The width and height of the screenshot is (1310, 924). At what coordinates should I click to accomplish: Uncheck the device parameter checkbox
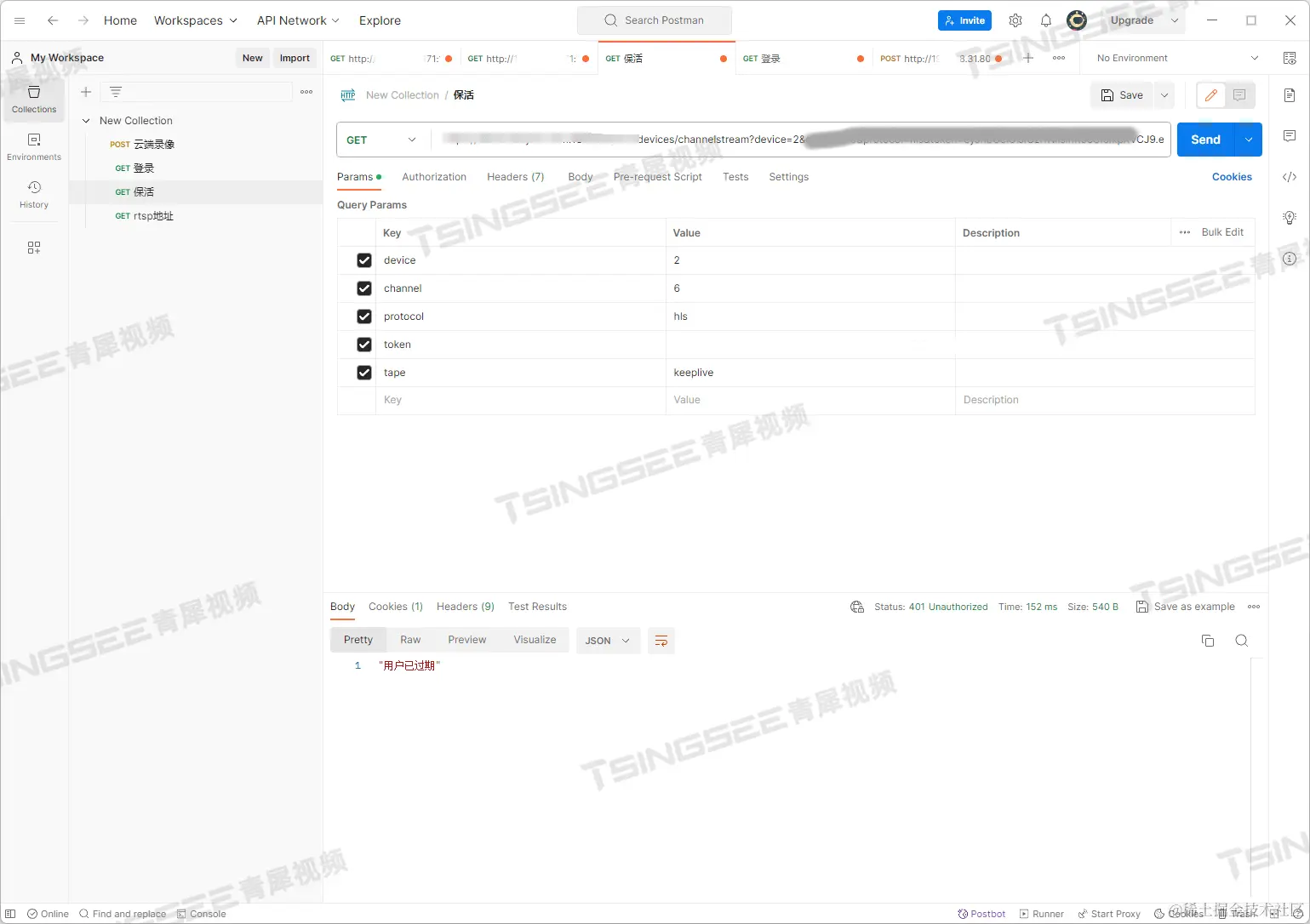tap(364, 260)
